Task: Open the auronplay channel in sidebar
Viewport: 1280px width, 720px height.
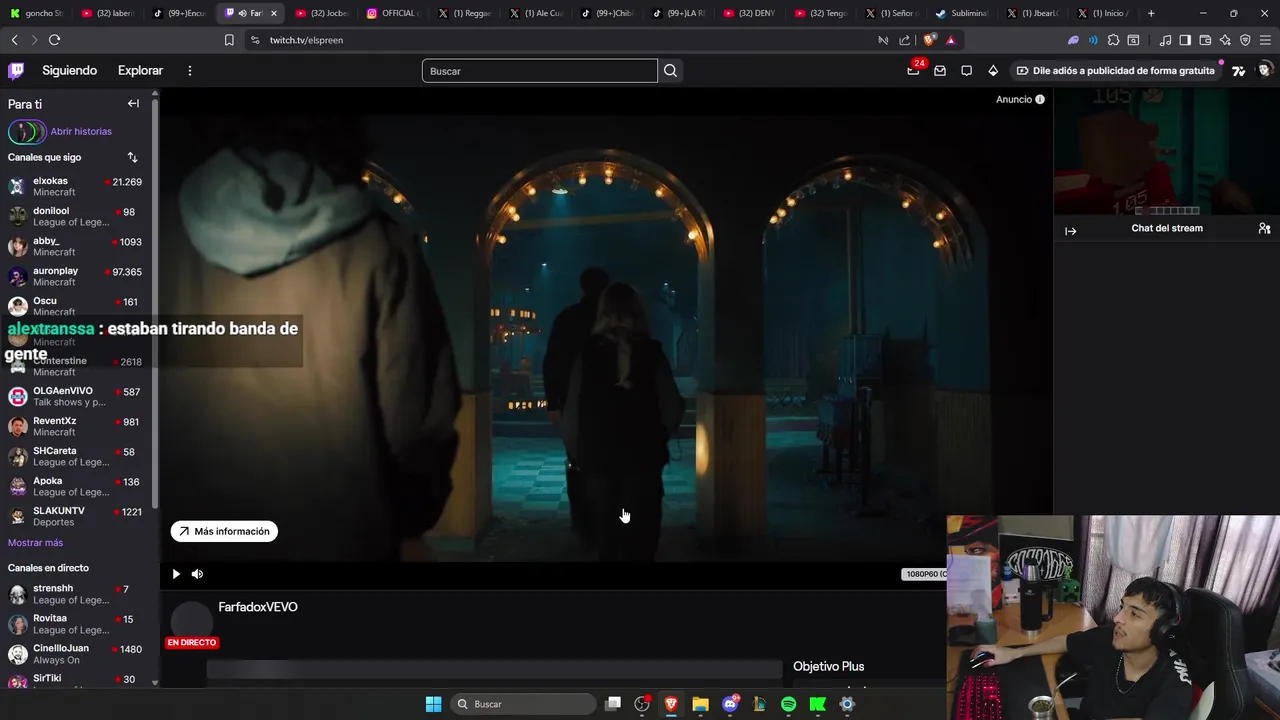Action: (76, 276)
